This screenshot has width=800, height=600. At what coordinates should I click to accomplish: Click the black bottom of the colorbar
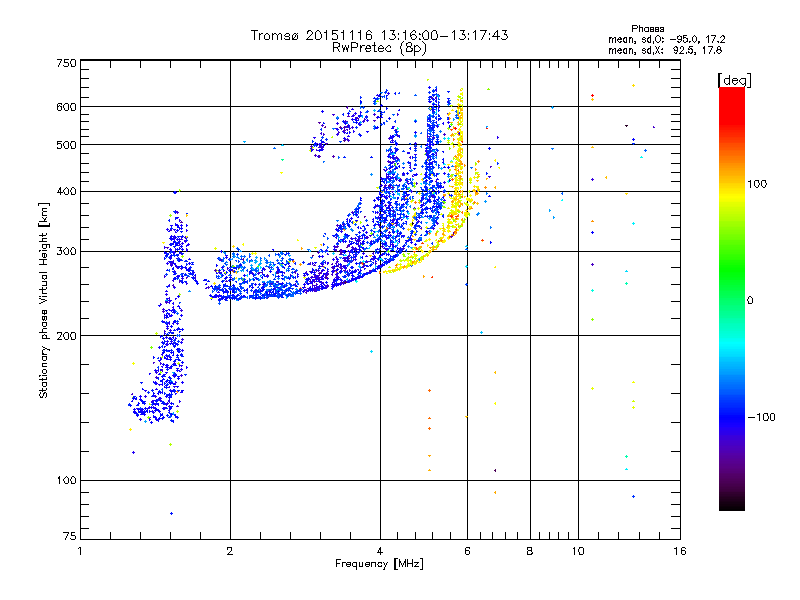click(x=732, y=503)
